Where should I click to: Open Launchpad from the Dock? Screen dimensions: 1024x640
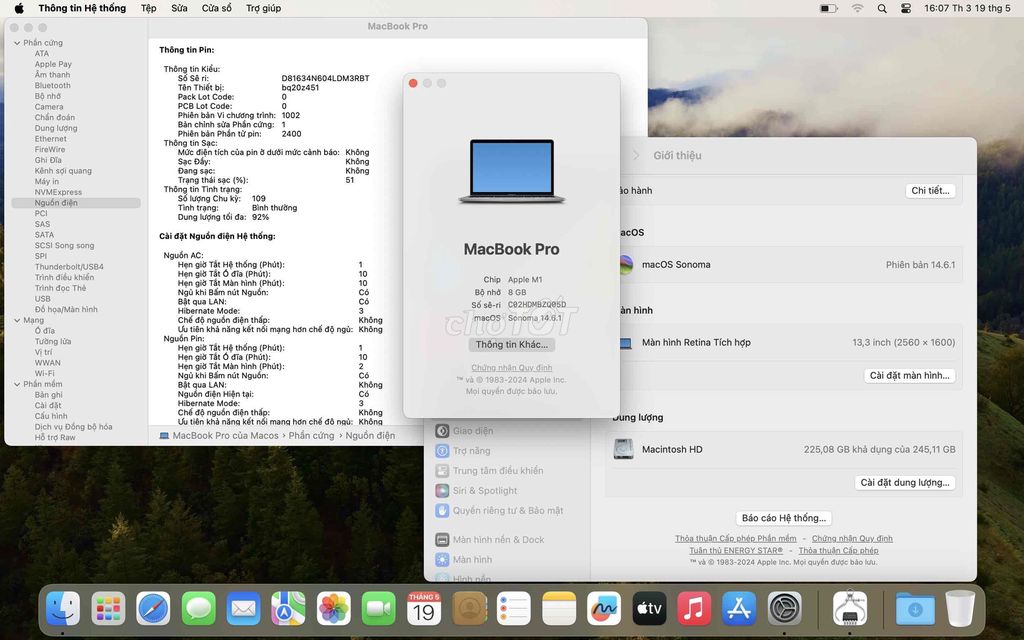108,609
